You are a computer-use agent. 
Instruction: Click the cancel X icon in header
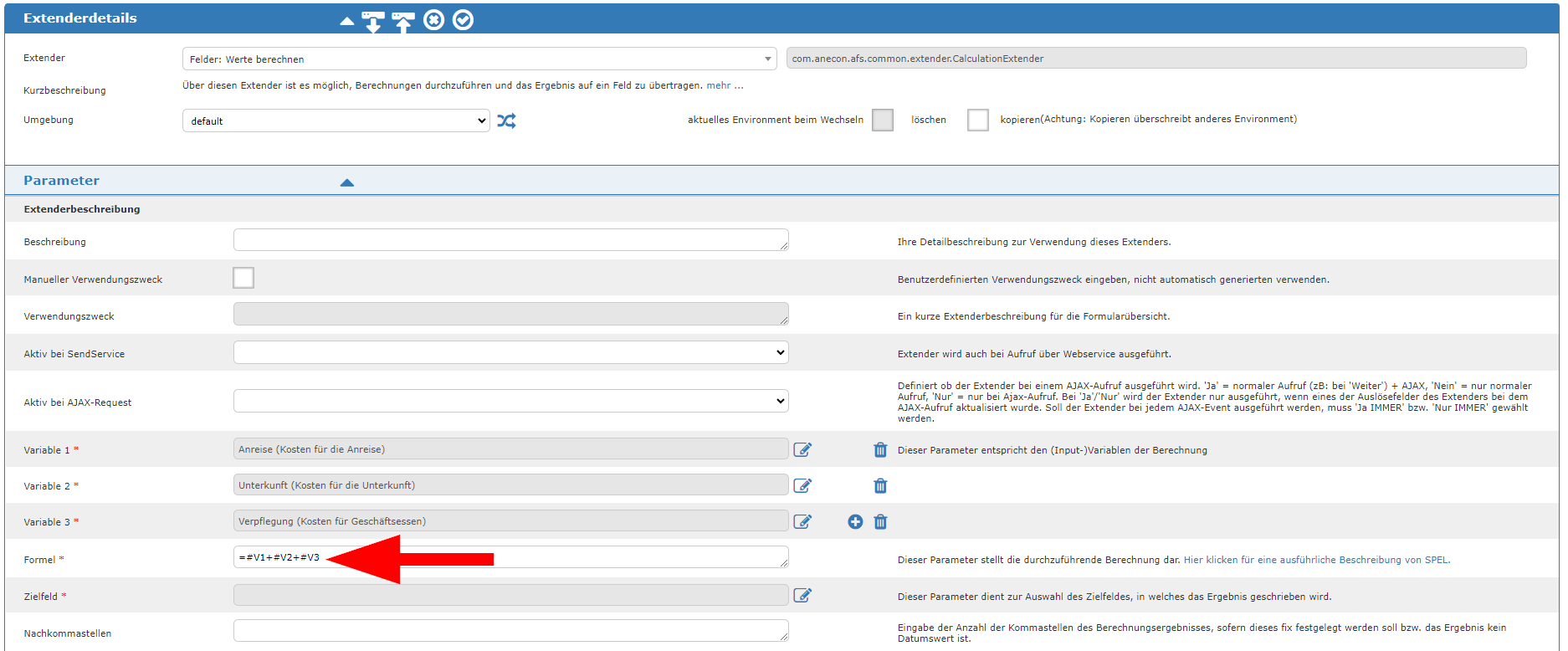click(x=433, y=20)
